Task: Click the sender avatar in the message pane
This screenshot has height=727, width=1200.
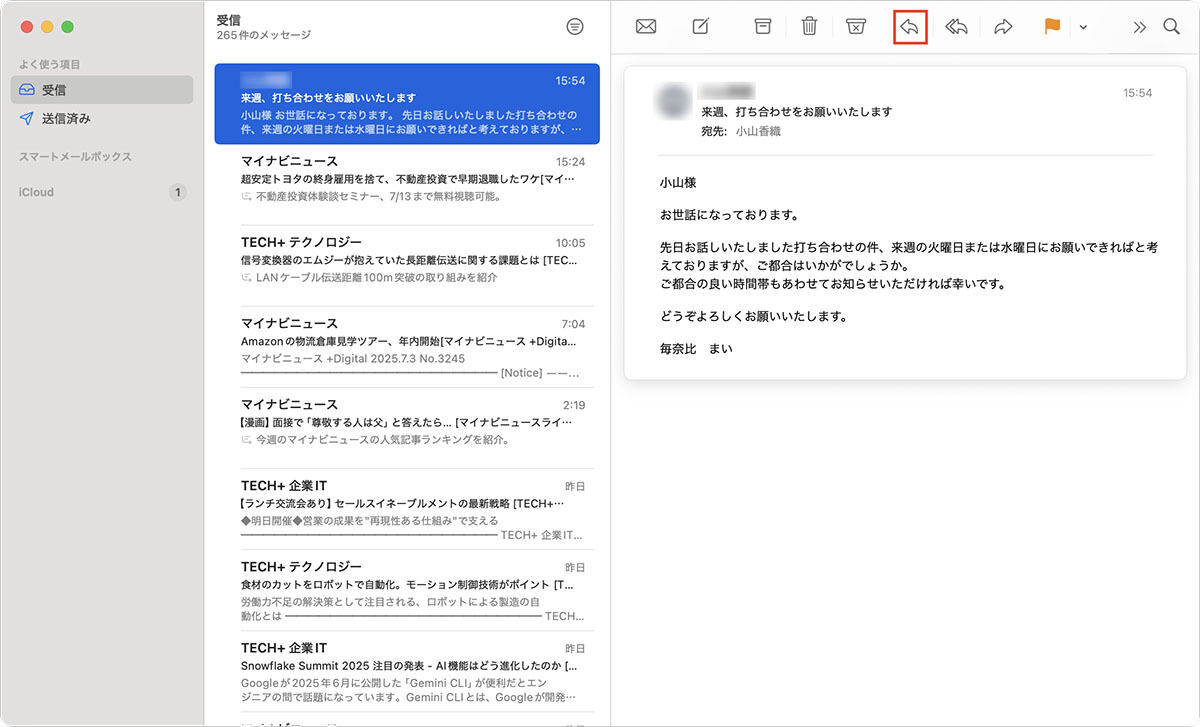Action: pyautogui.click(x=673, y=100)
